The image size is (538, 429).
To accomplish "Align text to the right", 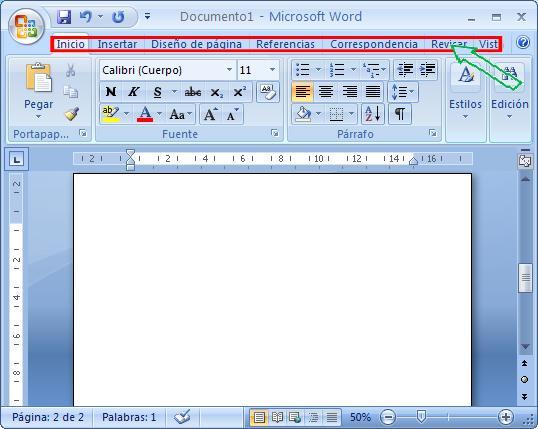I will point(349,92).
